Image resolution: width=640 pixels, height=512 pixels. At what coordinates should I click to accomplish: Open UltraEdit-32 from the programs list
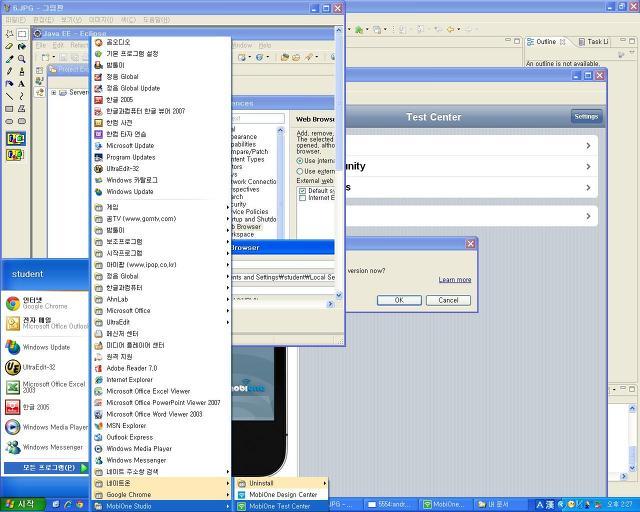[x=161, y=169]
